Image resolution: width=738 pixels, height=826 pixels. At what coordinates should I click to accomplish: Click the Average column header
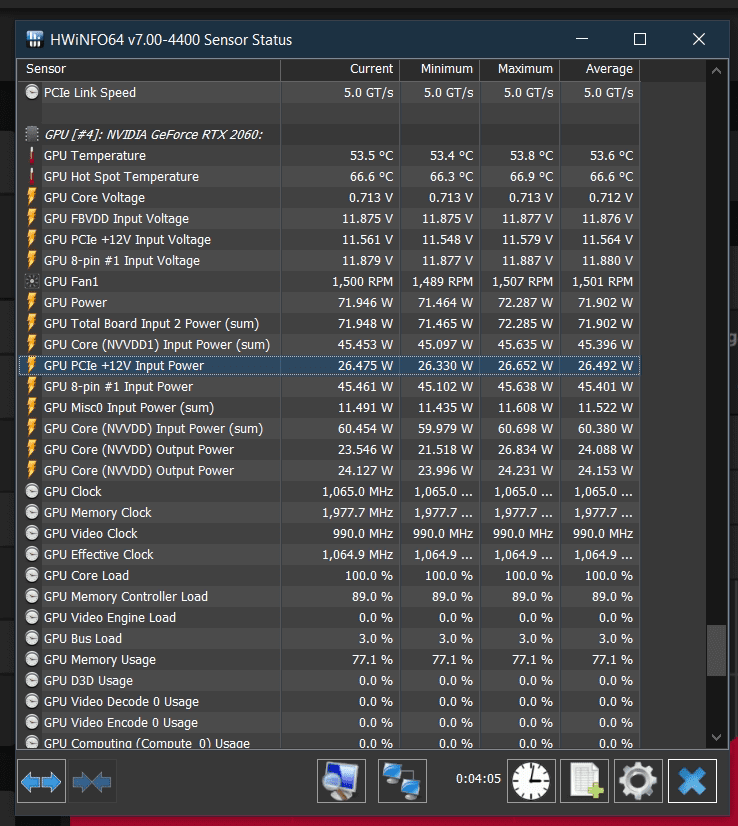600,69
